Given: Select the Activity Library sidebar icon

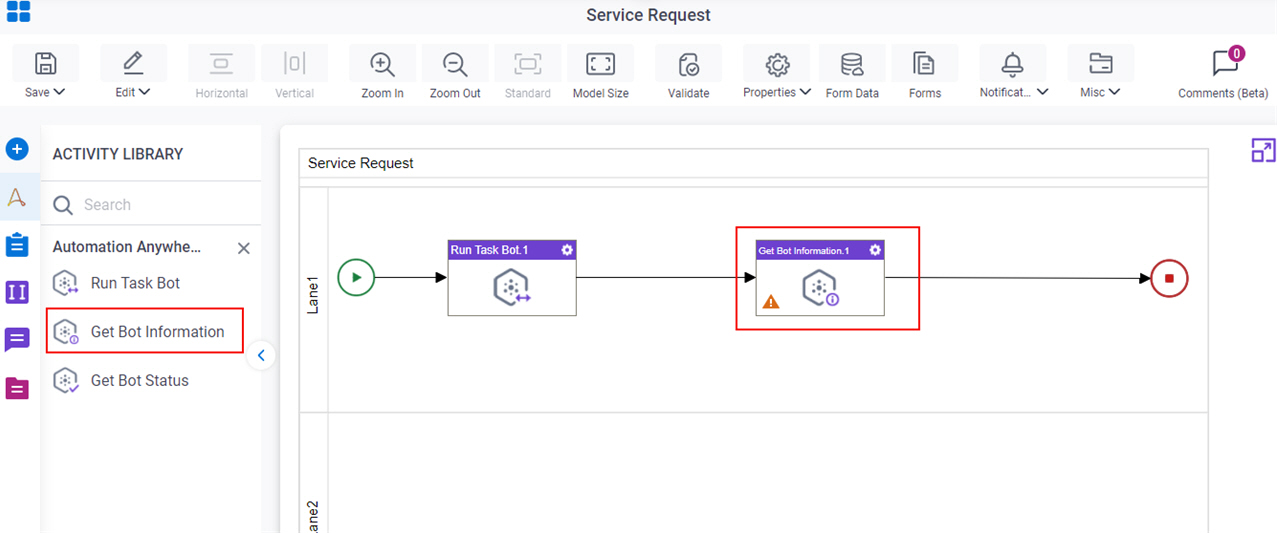Looking at the screenshot, I should pos(17,197).
